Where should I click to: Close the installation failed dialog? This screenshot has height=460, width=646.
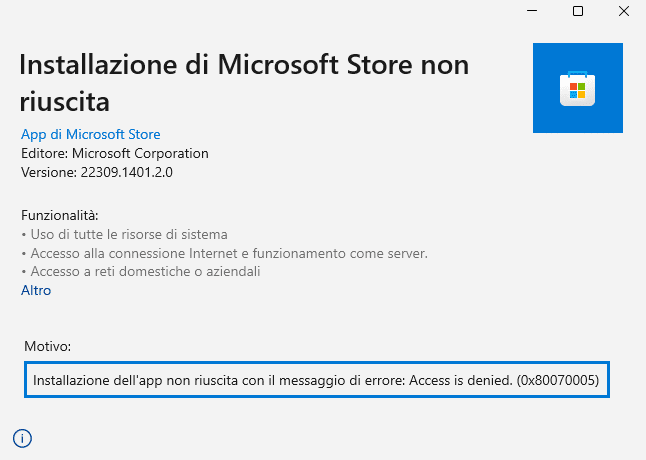point(624,11)
